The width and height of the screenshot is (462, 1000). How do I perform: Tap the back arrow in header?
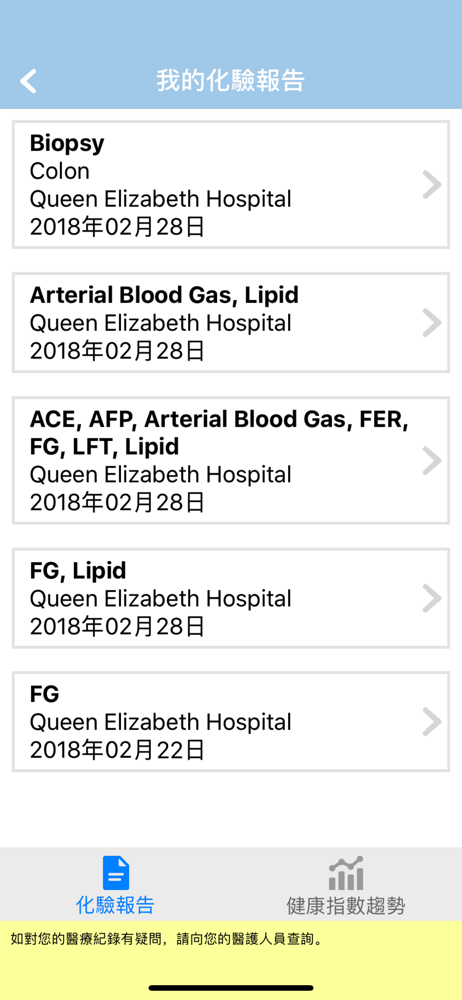(x=28, y=82)
